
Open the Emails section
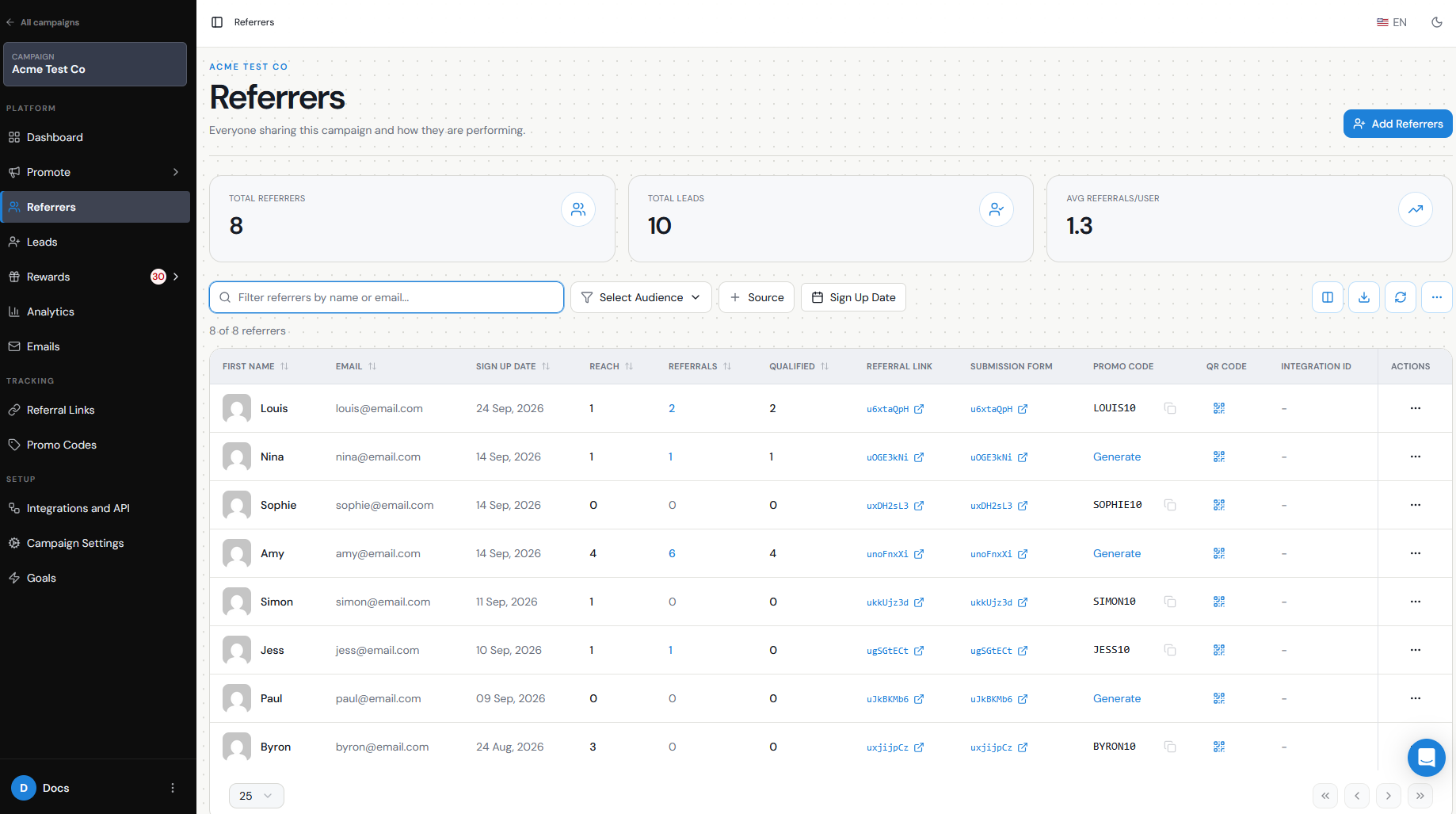point(95,346)
